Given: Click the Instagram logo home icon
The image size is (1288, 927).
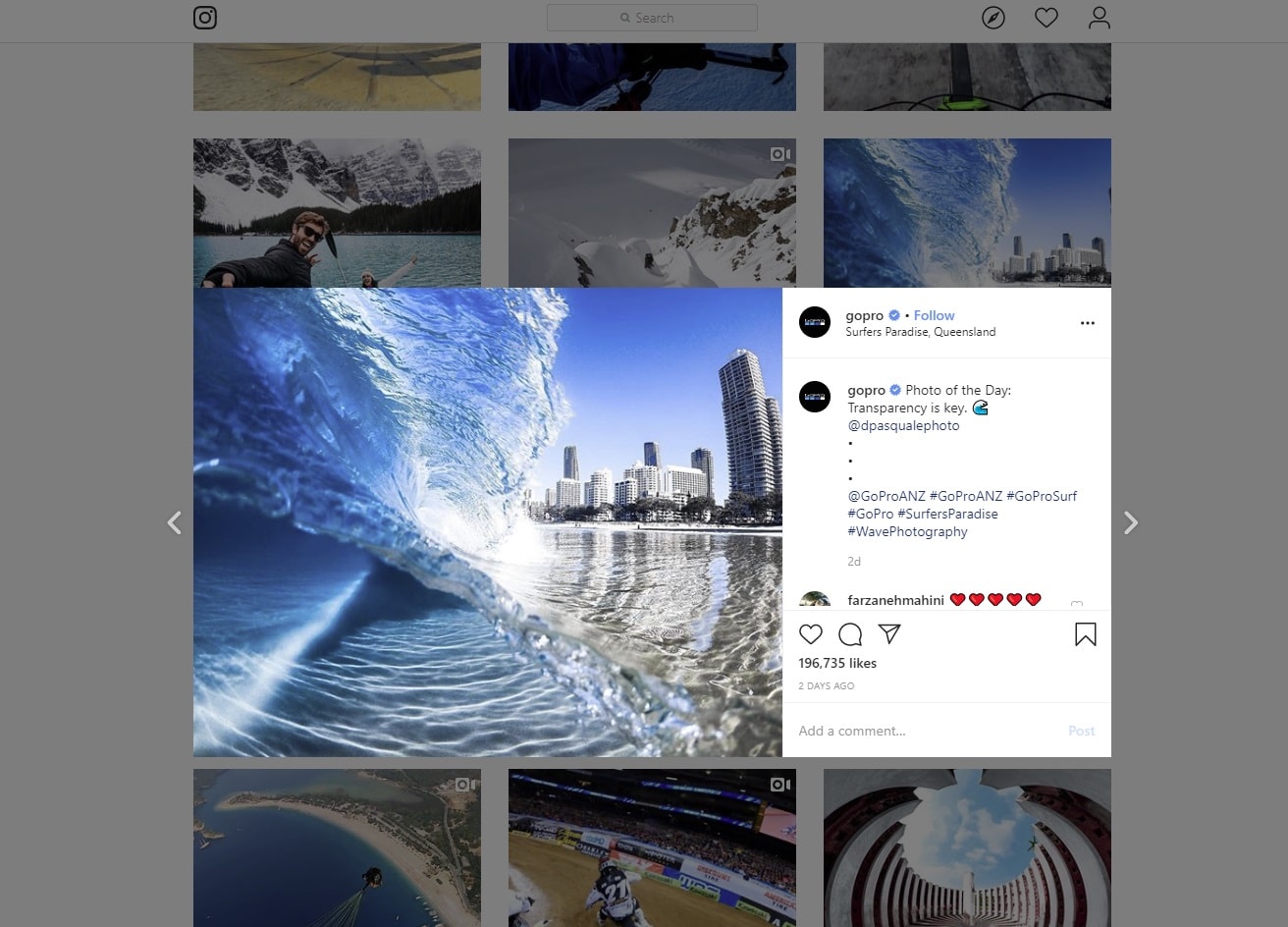Looking at the screenshot, I should coord(205,18).
